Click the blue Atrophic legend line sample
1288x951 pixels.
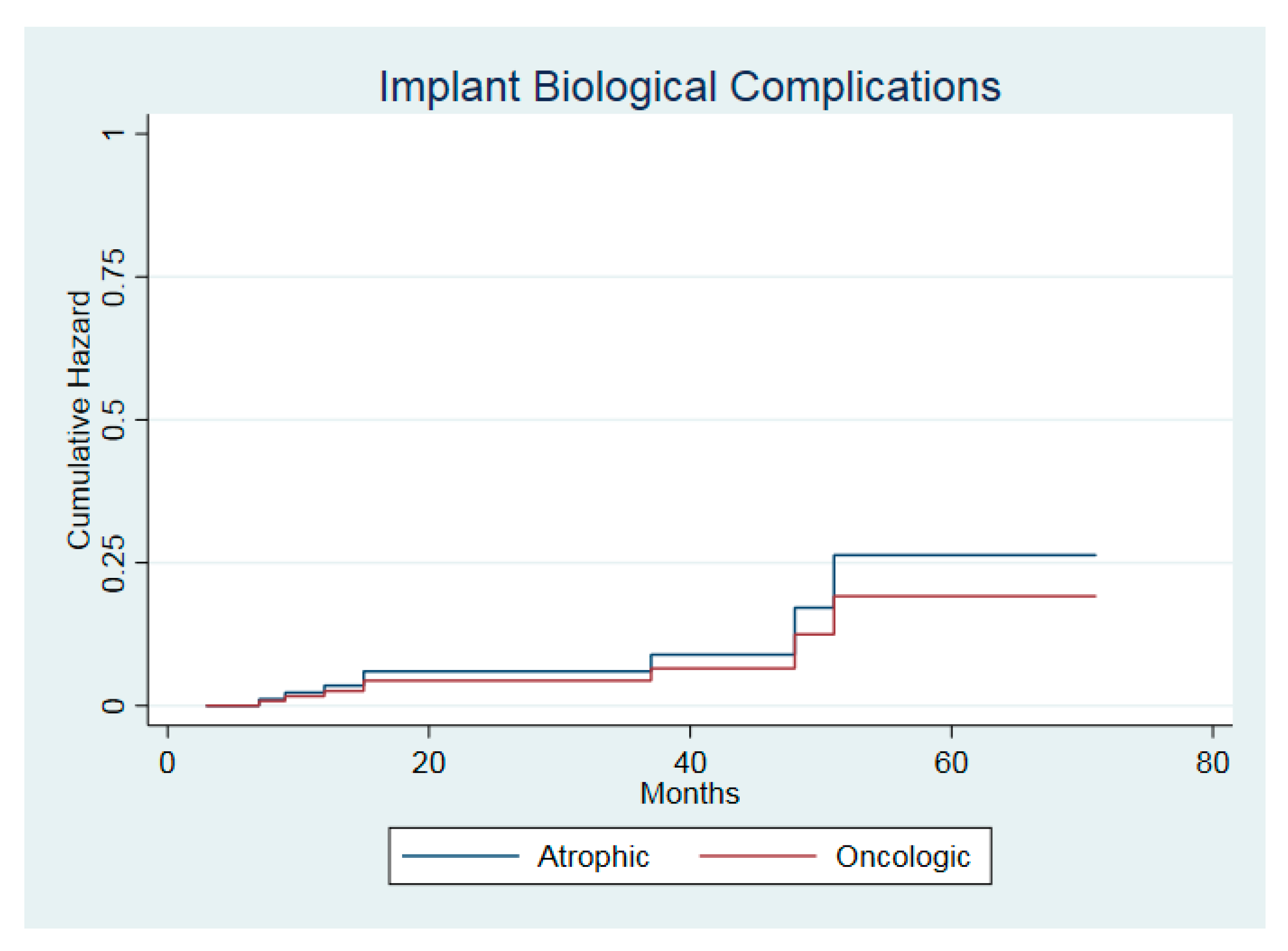tap(460, 856)
